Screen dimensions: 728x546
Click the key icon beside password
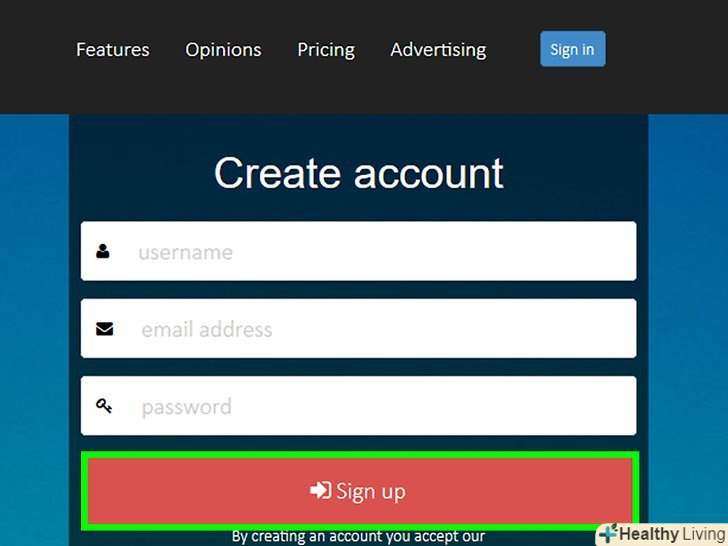(104, 406)
